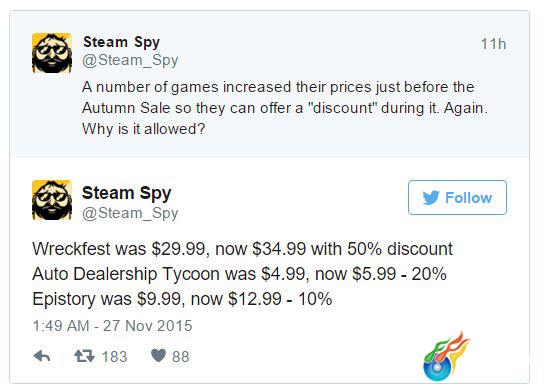
Task: Open the 11h timestamp link
Action: click(493, 44)
